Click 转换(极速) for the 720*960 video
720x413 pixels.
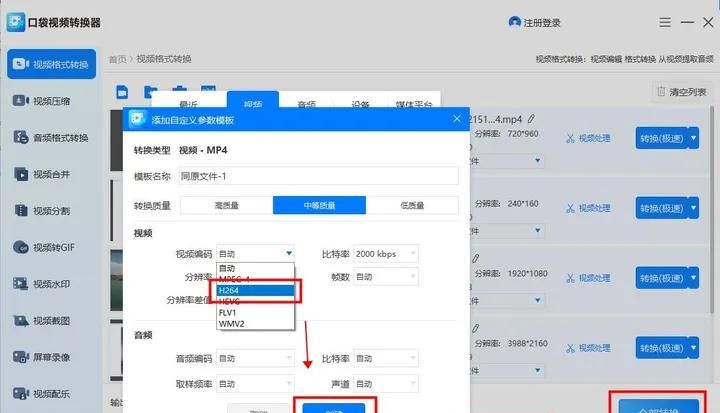[662, 138]
